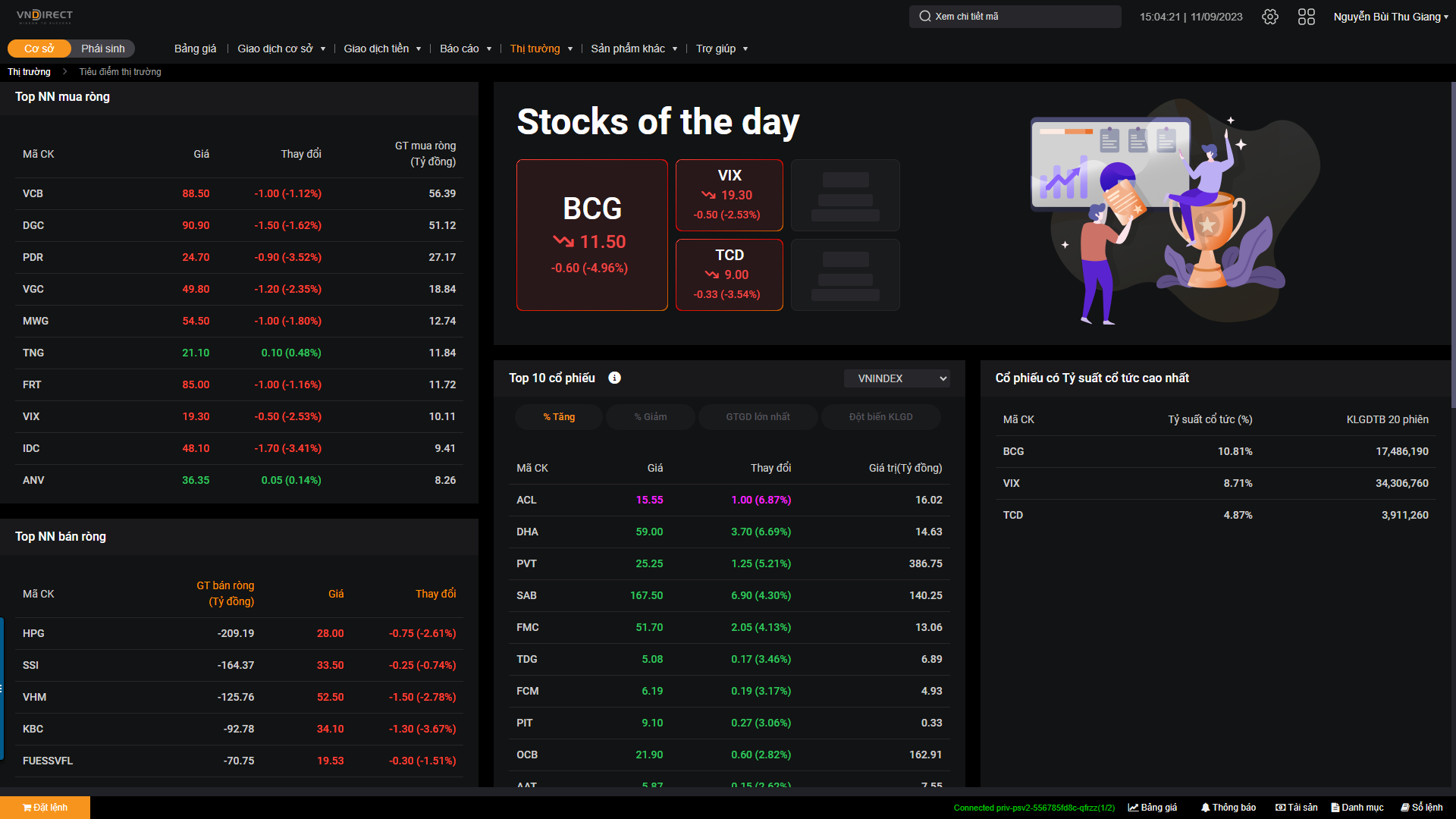The image size is (1456, 819).
Task: Expand the Giao dịch tiền menu
Action: tap(382, 49)
